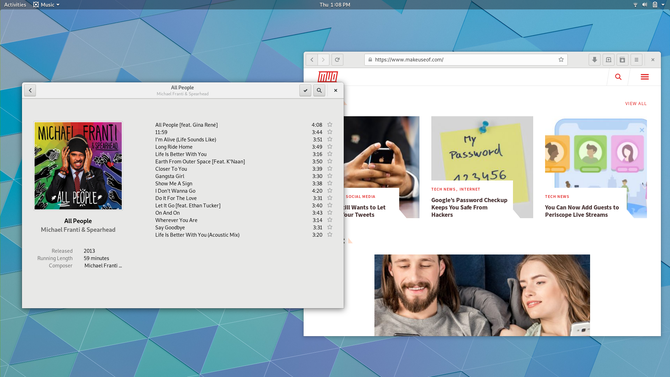Click the All People album cover art
Image resolution: width=670 pixels, height=377 pixels.
78,166
